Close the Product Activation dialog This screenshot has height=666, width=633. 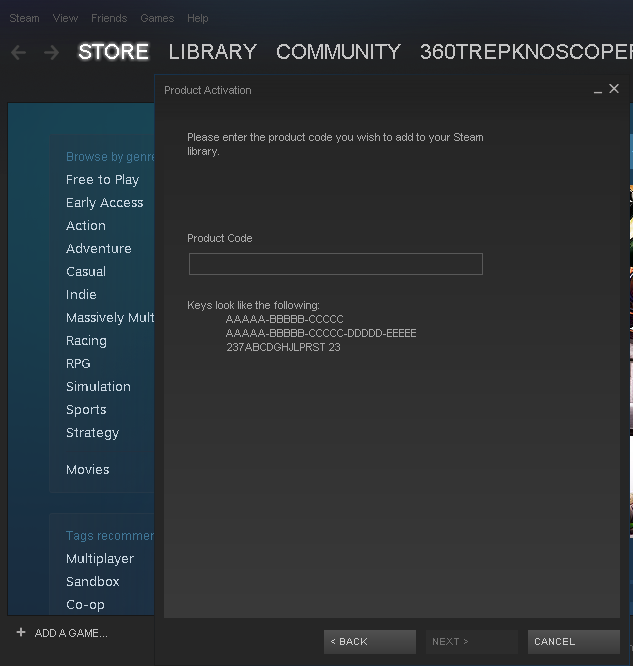(x=614, y=89)
